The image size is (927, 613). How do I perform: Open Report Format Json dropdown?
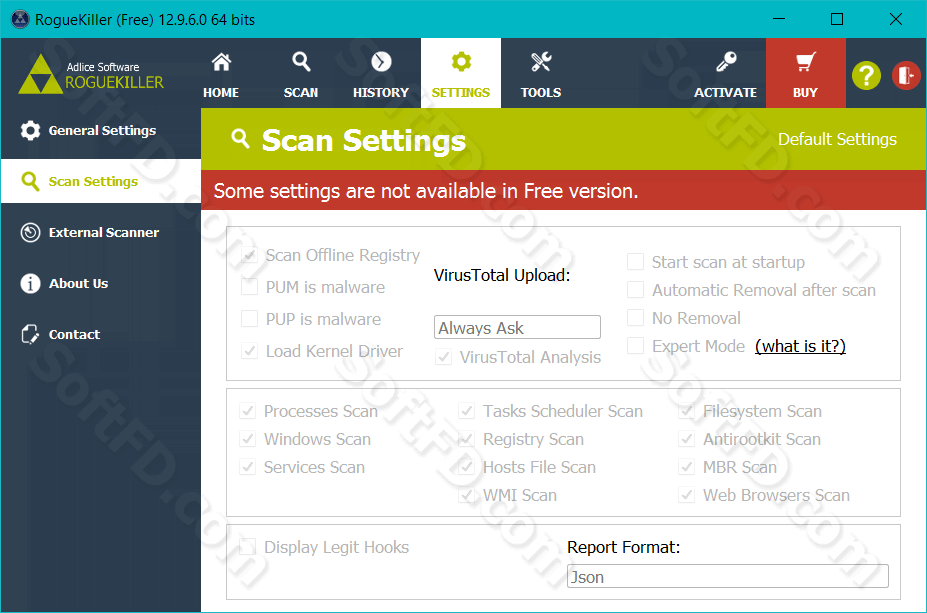(728, 576)
